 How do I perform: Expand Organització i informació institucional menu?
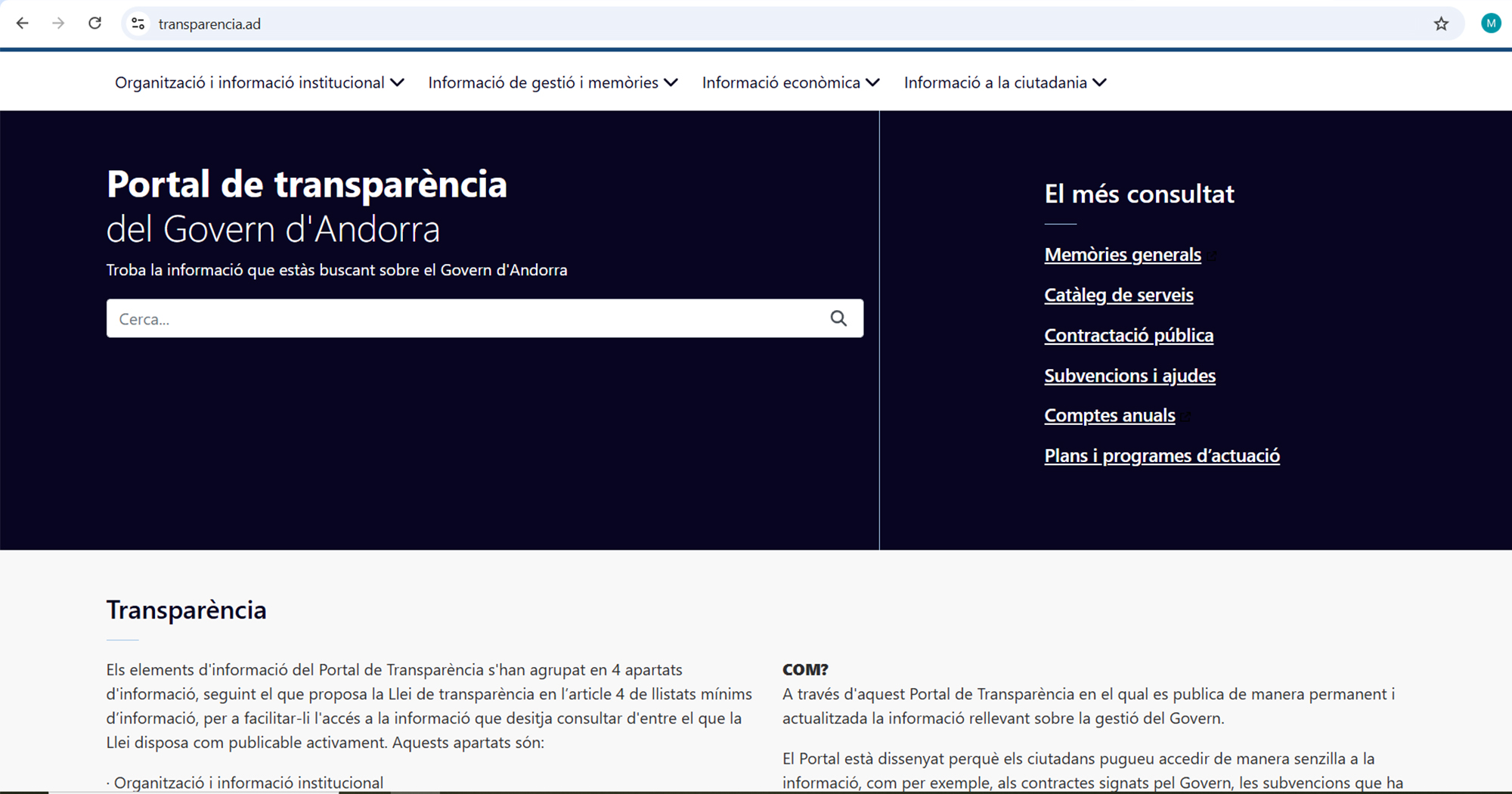(259, 82)
